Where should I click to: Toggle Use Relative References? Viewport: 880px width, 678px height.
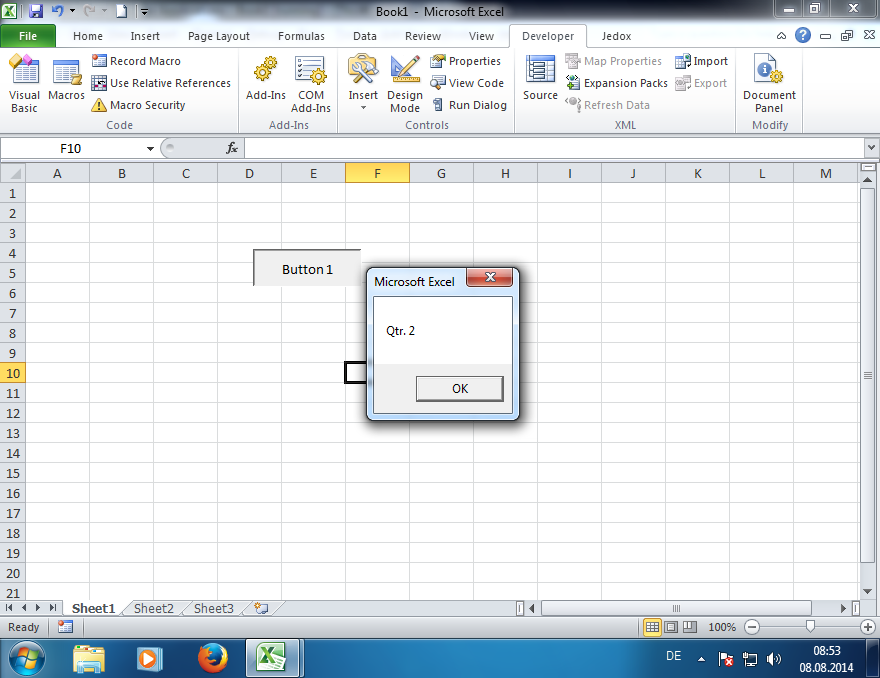161,83
